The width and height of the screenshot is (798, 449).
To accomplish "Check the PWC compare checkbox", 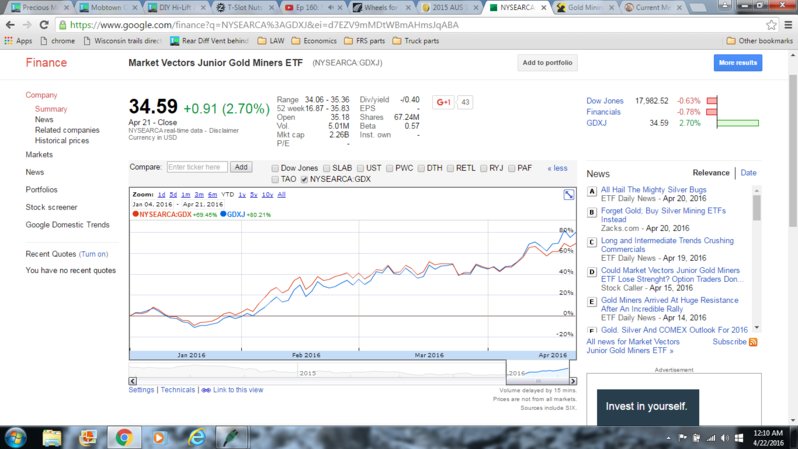I will [390, 168].
